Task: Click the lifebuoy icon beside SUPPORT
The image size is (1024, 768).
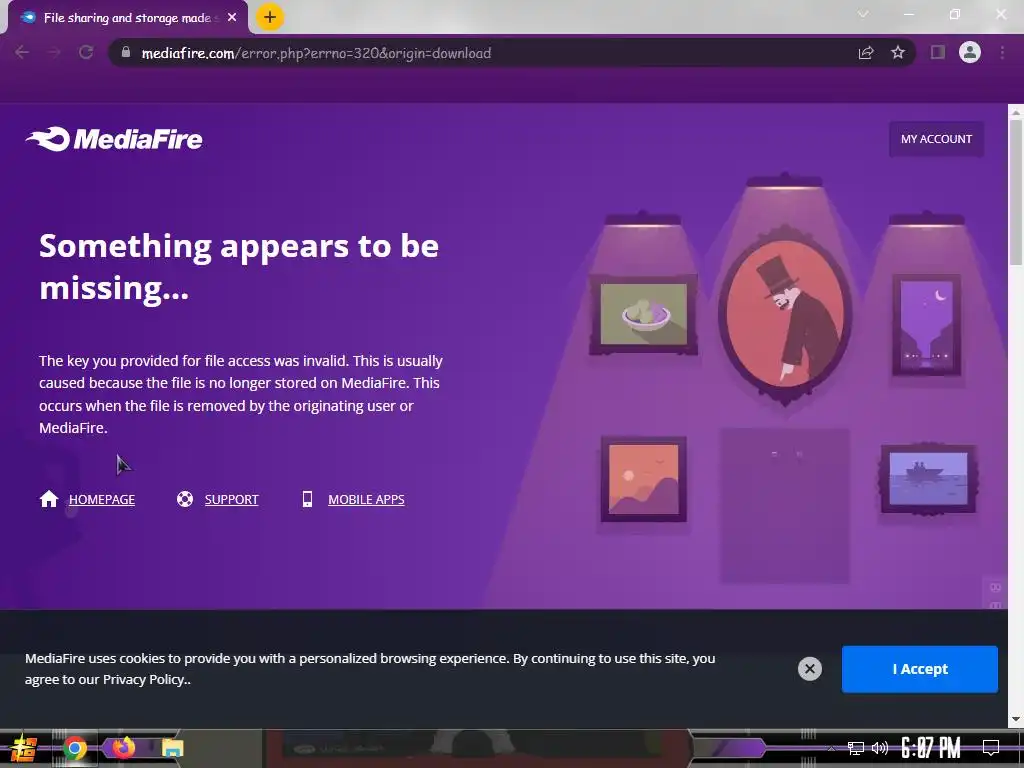Action: point(185,499)
